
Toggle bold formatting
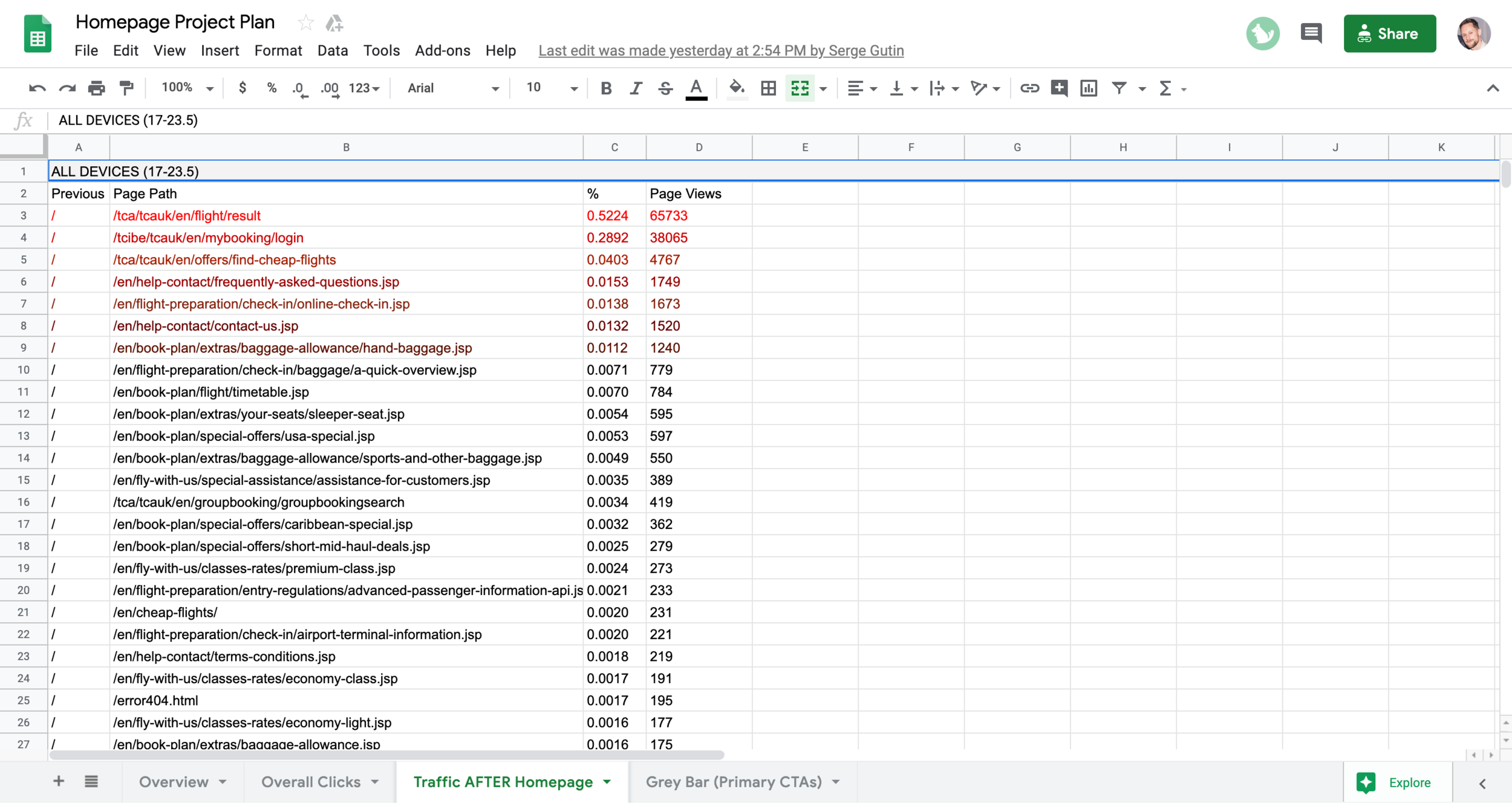[x=606, y=89]
